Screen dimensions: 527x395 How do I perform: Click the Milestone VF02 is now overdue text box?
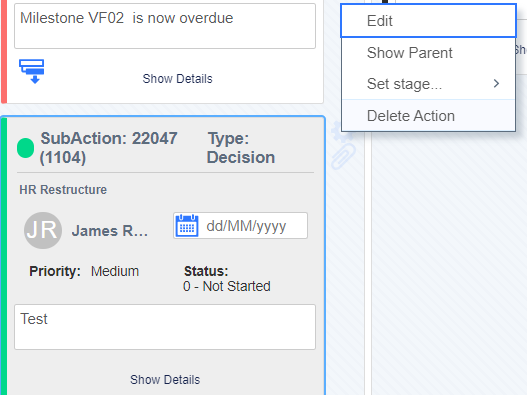165,26
